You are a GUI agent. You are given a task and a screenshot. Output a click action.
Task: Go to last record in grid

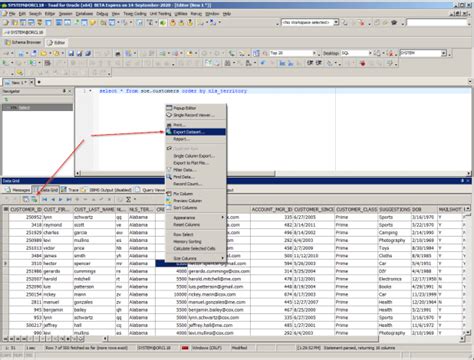[x=69, y=199]
